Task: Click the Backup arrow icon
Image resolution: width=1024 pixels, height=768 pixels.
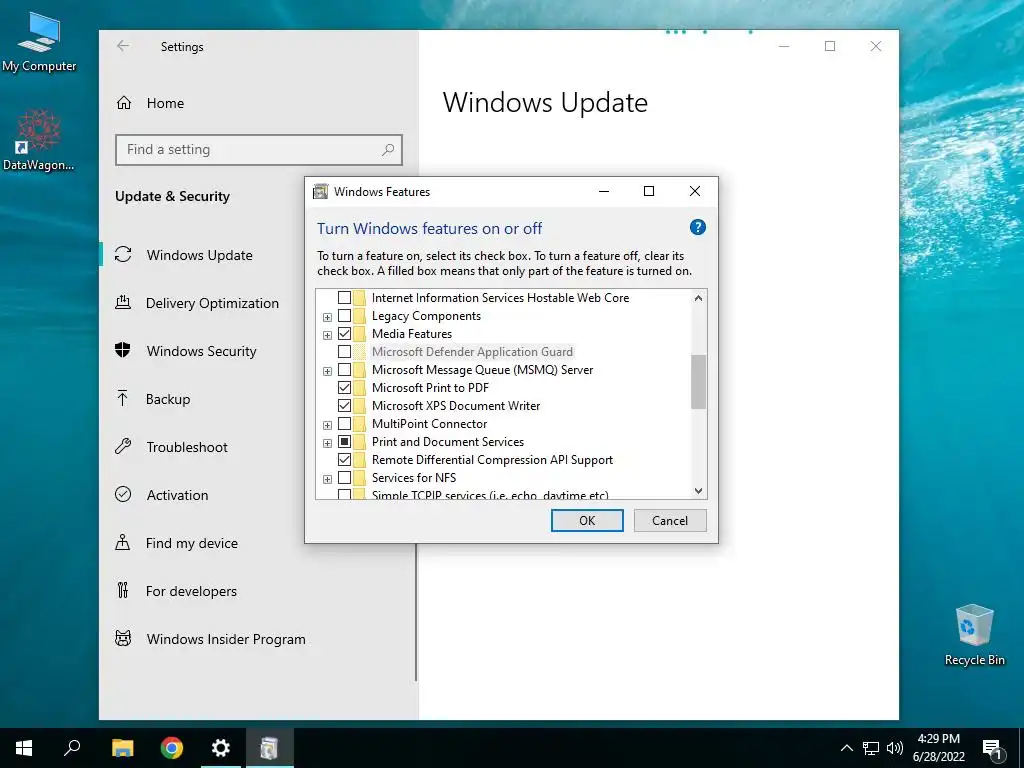Action: click(123, 398)
